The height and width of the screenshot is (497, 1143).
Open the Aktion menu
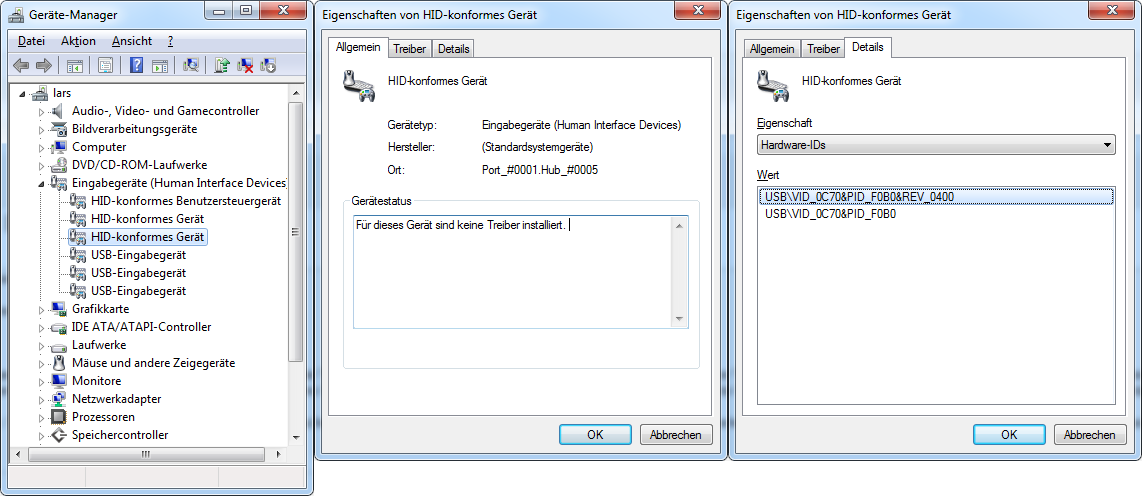[x=78, y=41]
